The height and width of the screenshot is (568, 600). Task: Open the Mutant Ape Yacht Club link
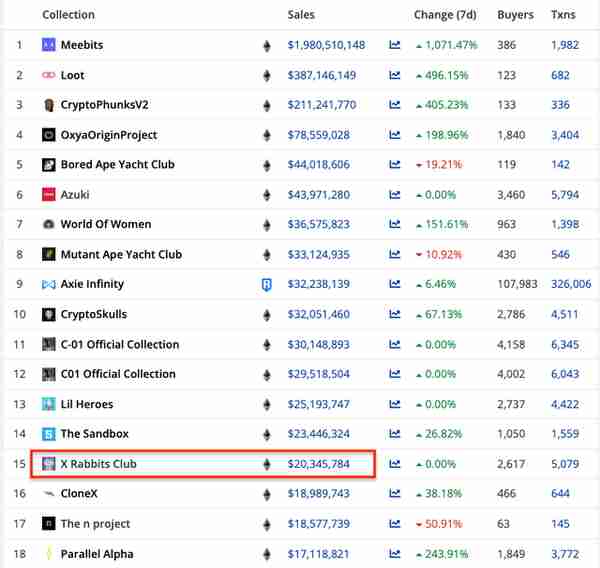click(121, 255)
